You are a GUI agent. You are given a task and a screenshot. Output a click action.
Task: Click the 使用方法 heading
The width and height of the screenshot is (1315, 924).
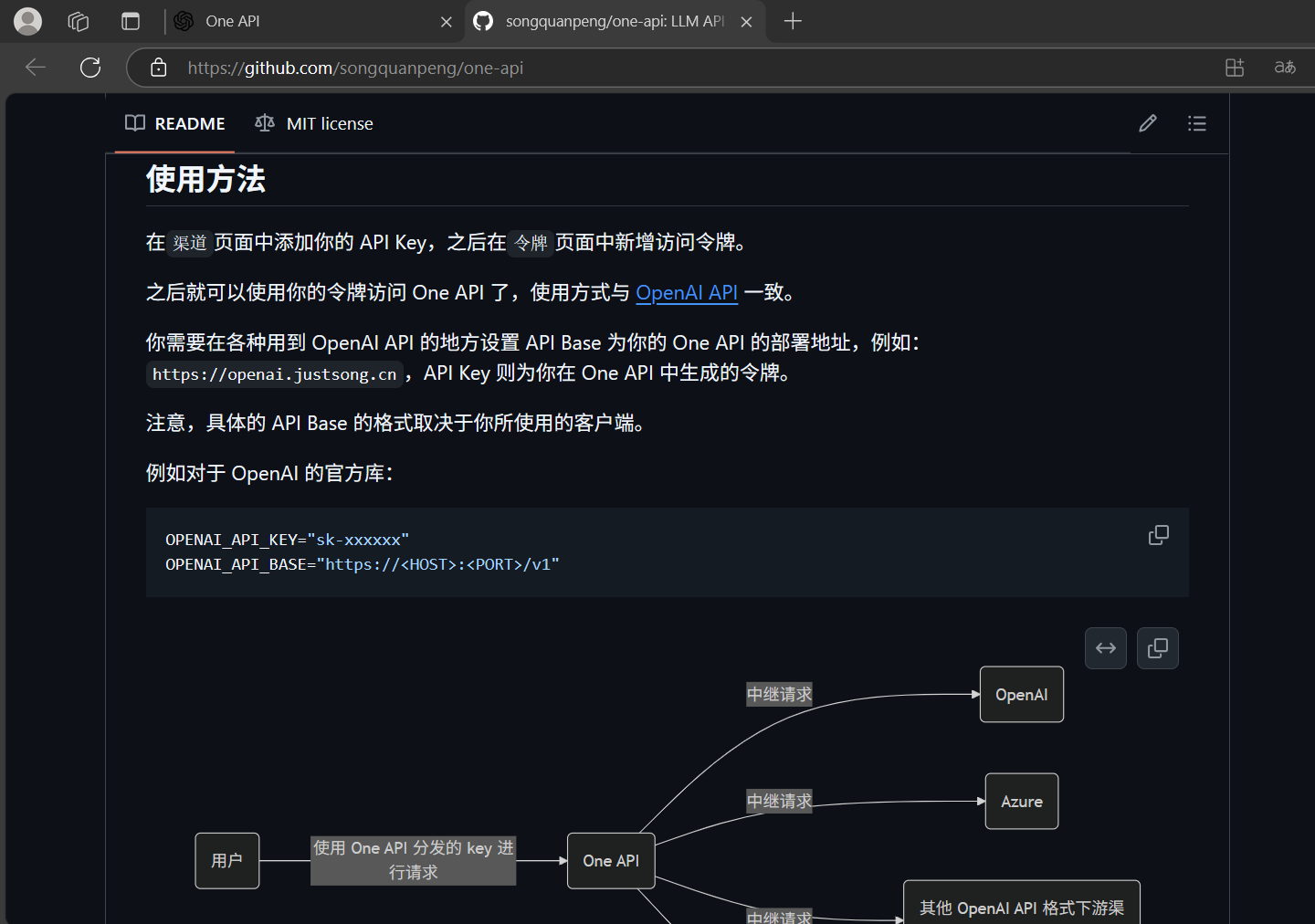[x=205, y=179]
